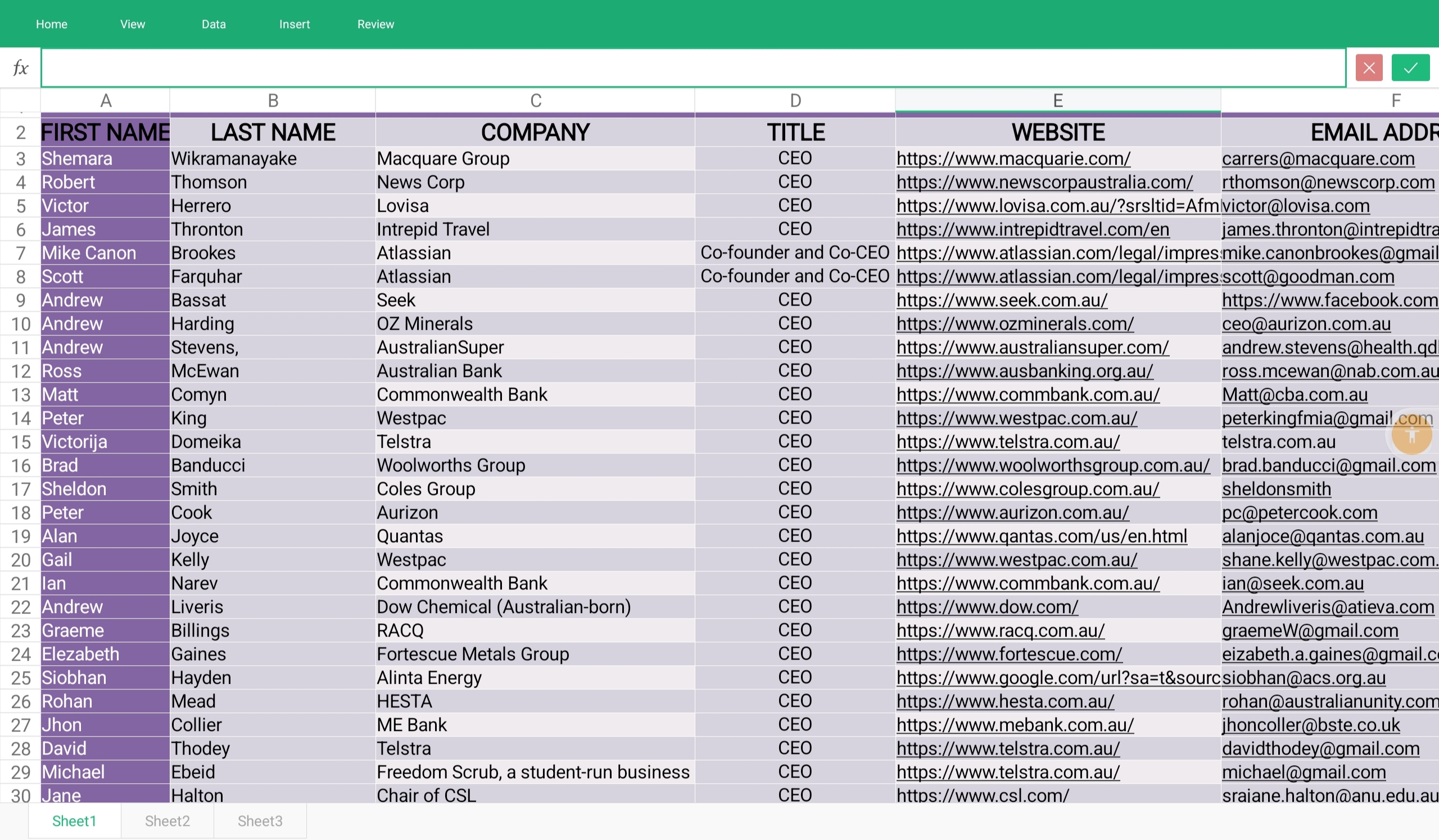This screenshot has height=840, width=1439.
Task: Switch to the Sheet3 tab
Action: pos(260,820)
